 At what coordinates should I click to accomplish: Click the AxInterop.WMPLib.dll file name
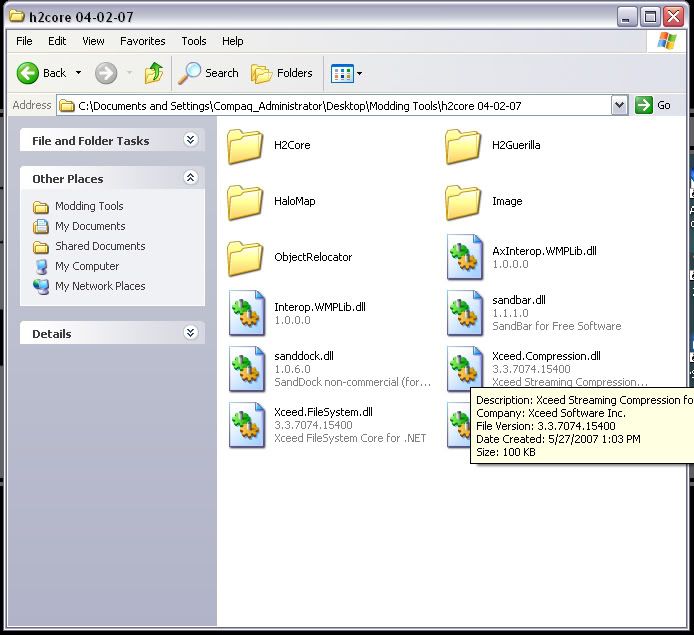544,251
